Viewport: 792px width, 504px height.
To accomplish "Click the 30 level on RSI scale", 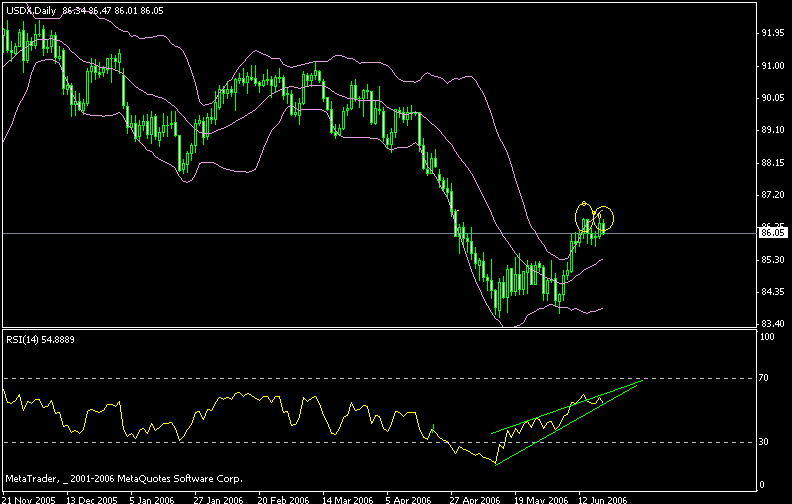I will coord(763,442).
